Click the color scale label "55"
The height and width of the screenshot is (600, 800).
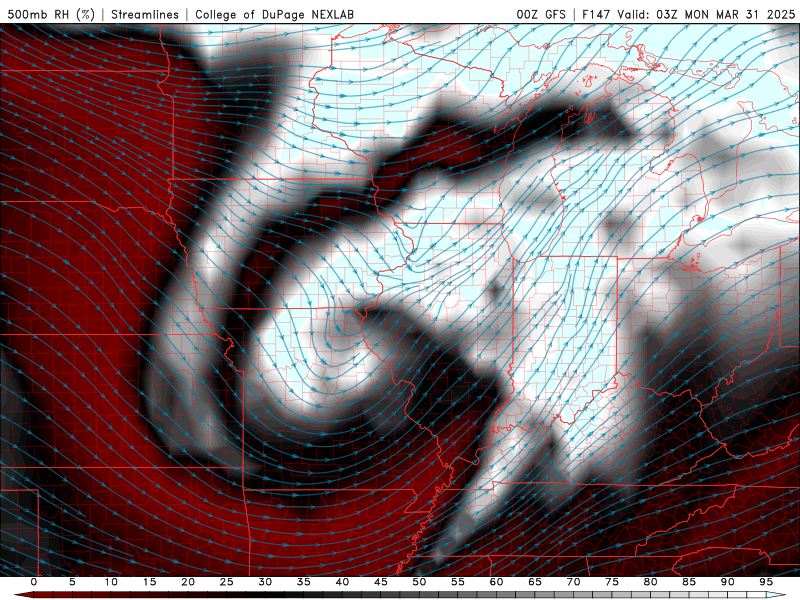458,582
